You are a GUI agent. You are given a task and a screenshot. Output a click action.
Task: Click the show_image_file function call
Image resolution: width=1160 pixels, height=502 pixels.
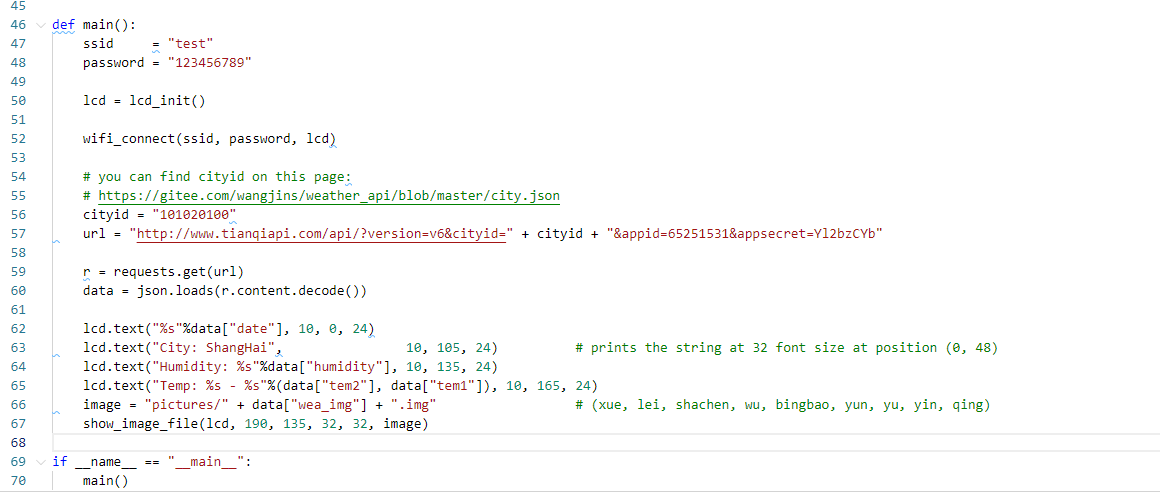click(x=256, y=424)
